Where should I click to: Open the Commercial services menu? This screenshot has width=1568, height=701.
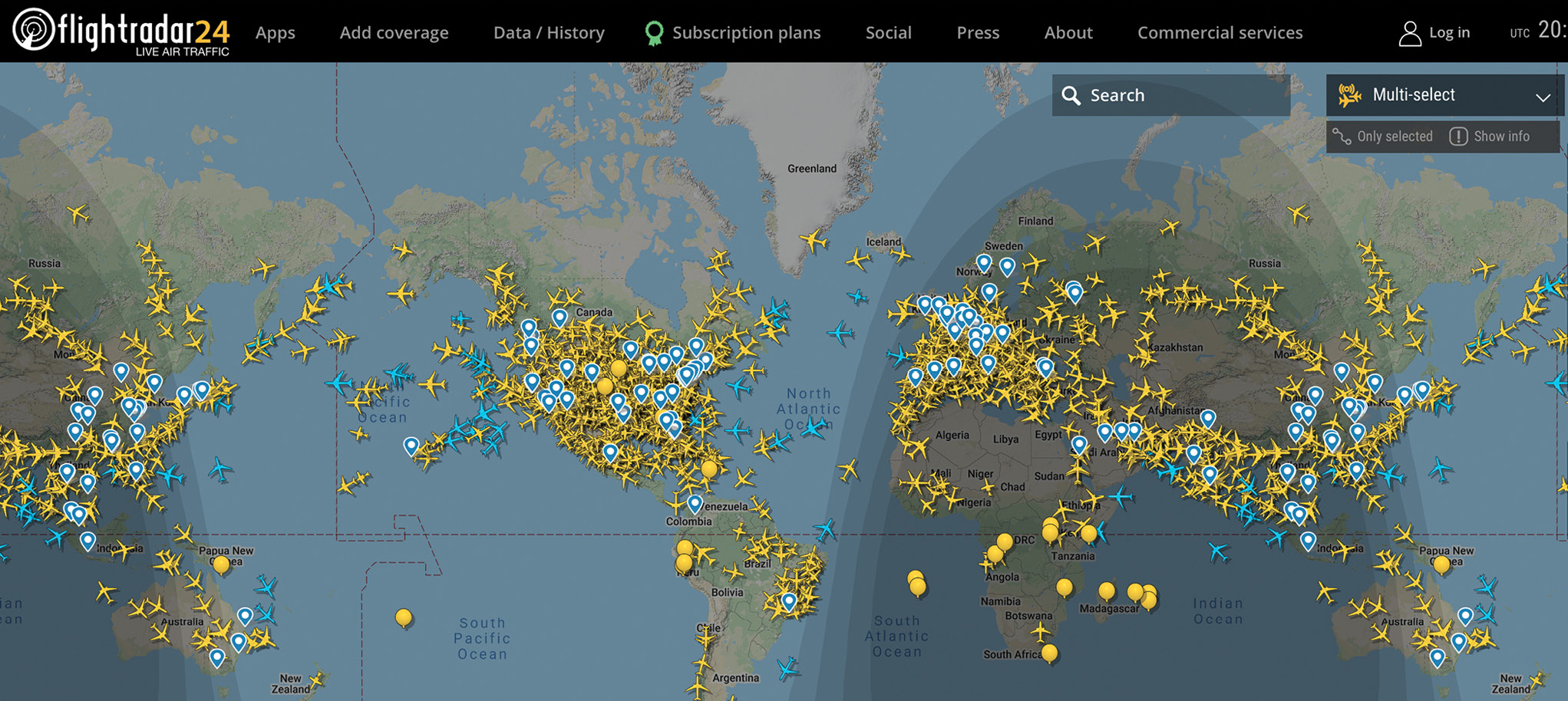tap(1220, 32)
